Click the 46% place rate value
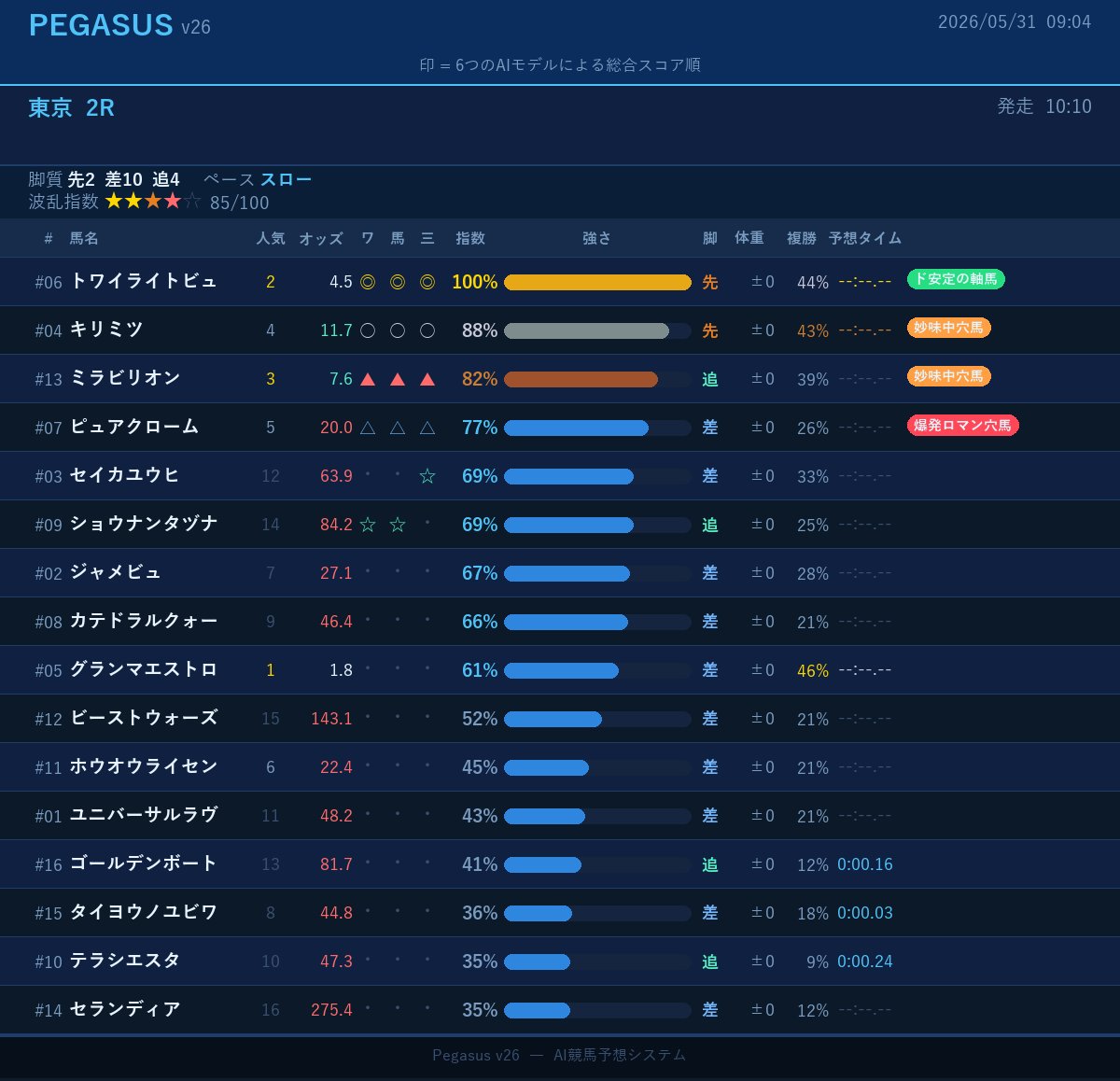This screenshot has height=1081, width=1120. coord(813,670)
